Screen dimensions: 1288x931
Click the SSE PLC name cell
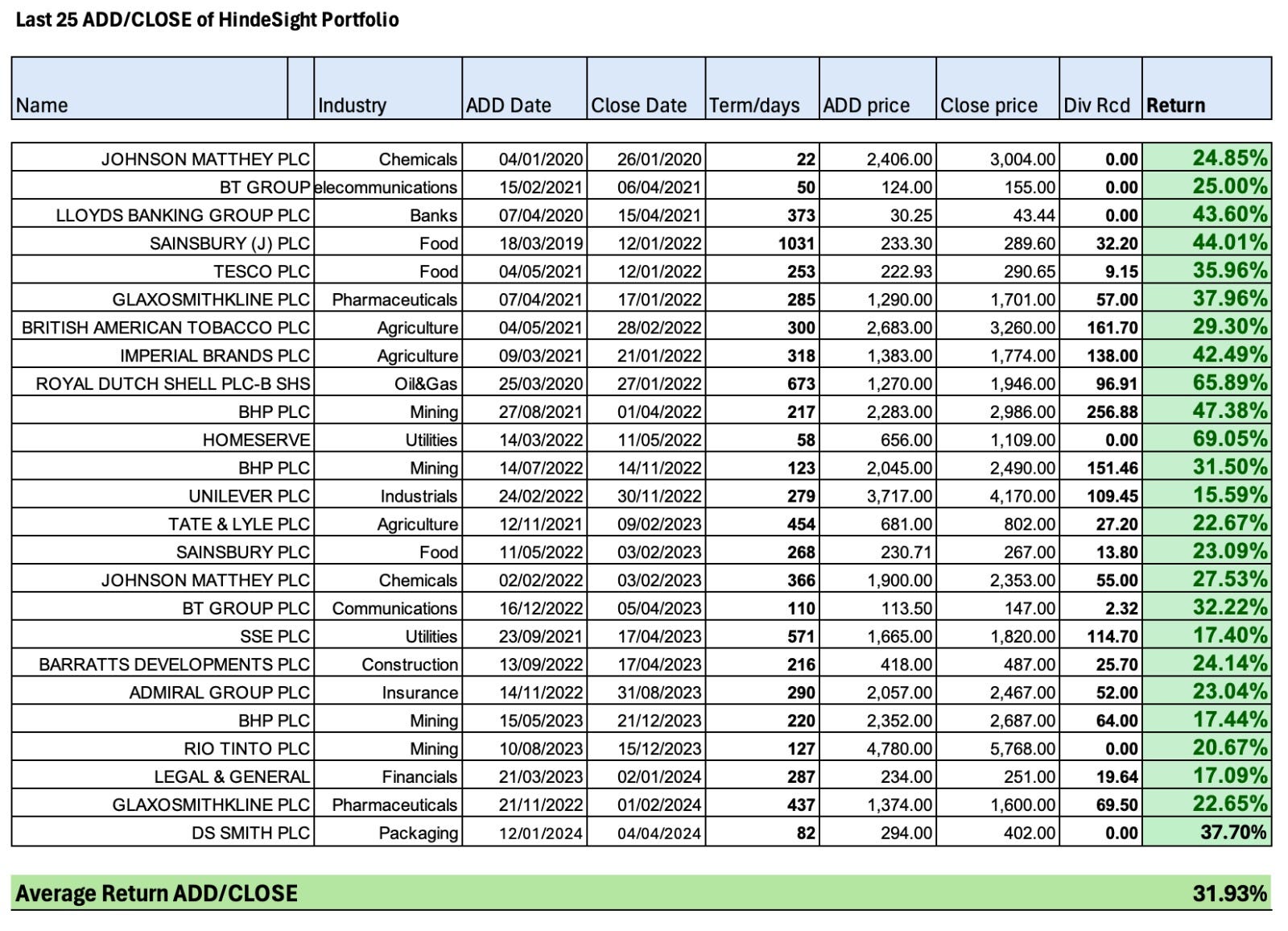163,636
